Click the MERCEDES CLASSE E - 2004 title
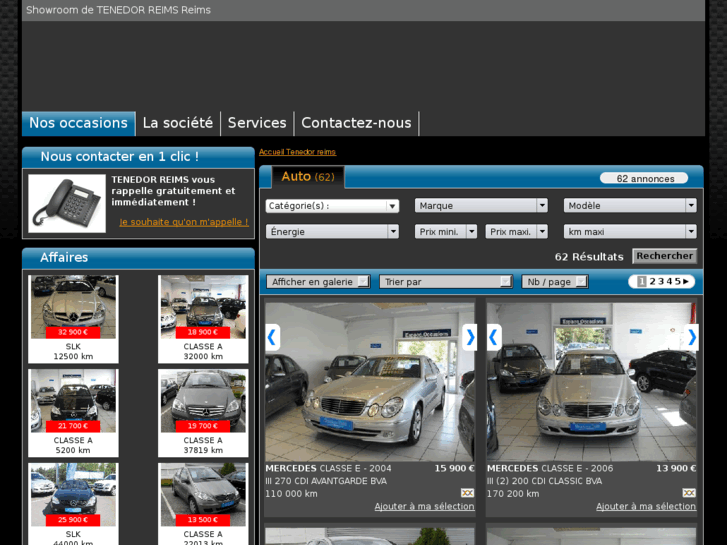 [x=328, y=468]
